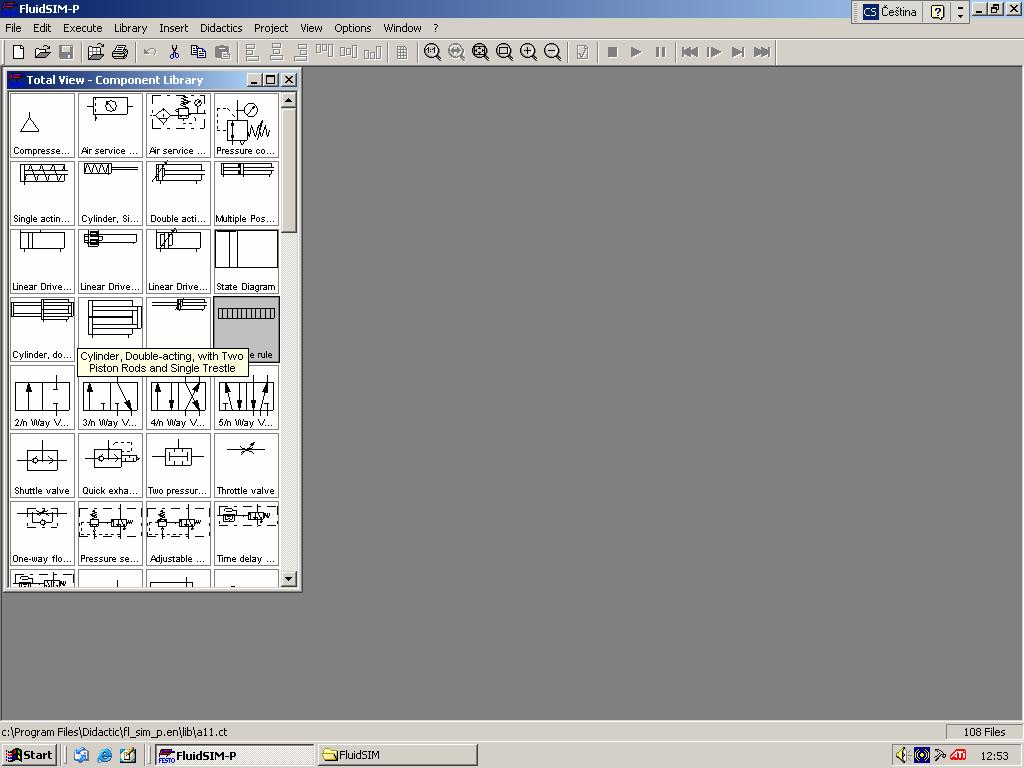The height and width of the screenshot is (768, 1024).
Task: Select the Pressure sequence valve component
Action: point(110,533)
